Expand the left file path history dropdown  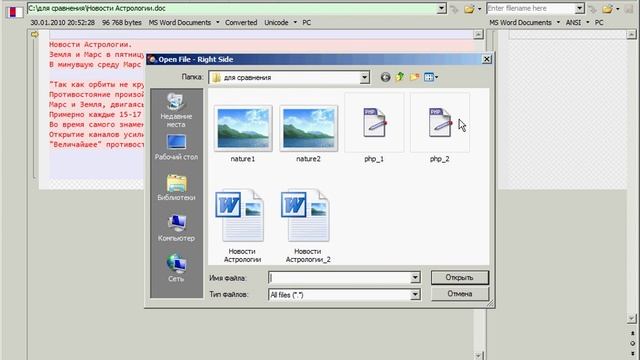tap(441, 8)
